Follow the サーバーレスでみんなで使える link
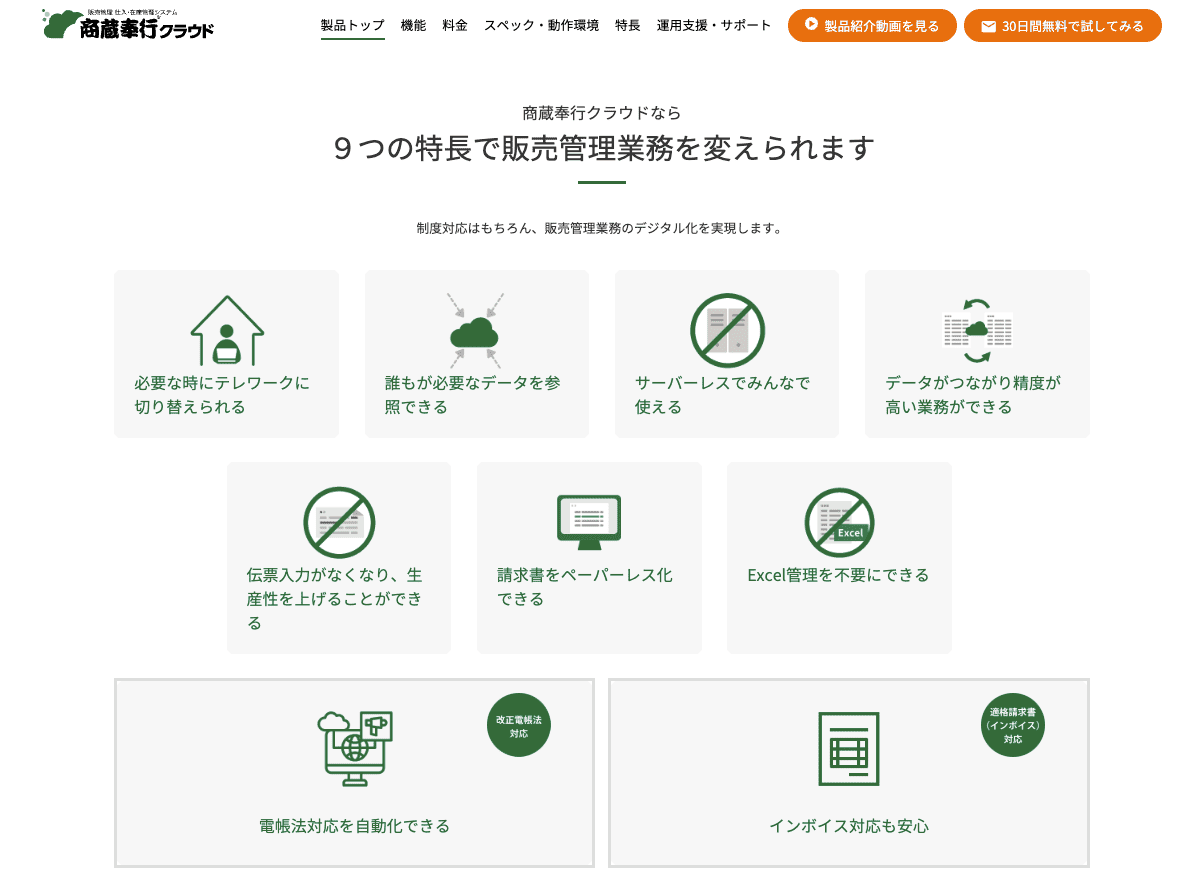1195x882 pixels. [727, 354]
